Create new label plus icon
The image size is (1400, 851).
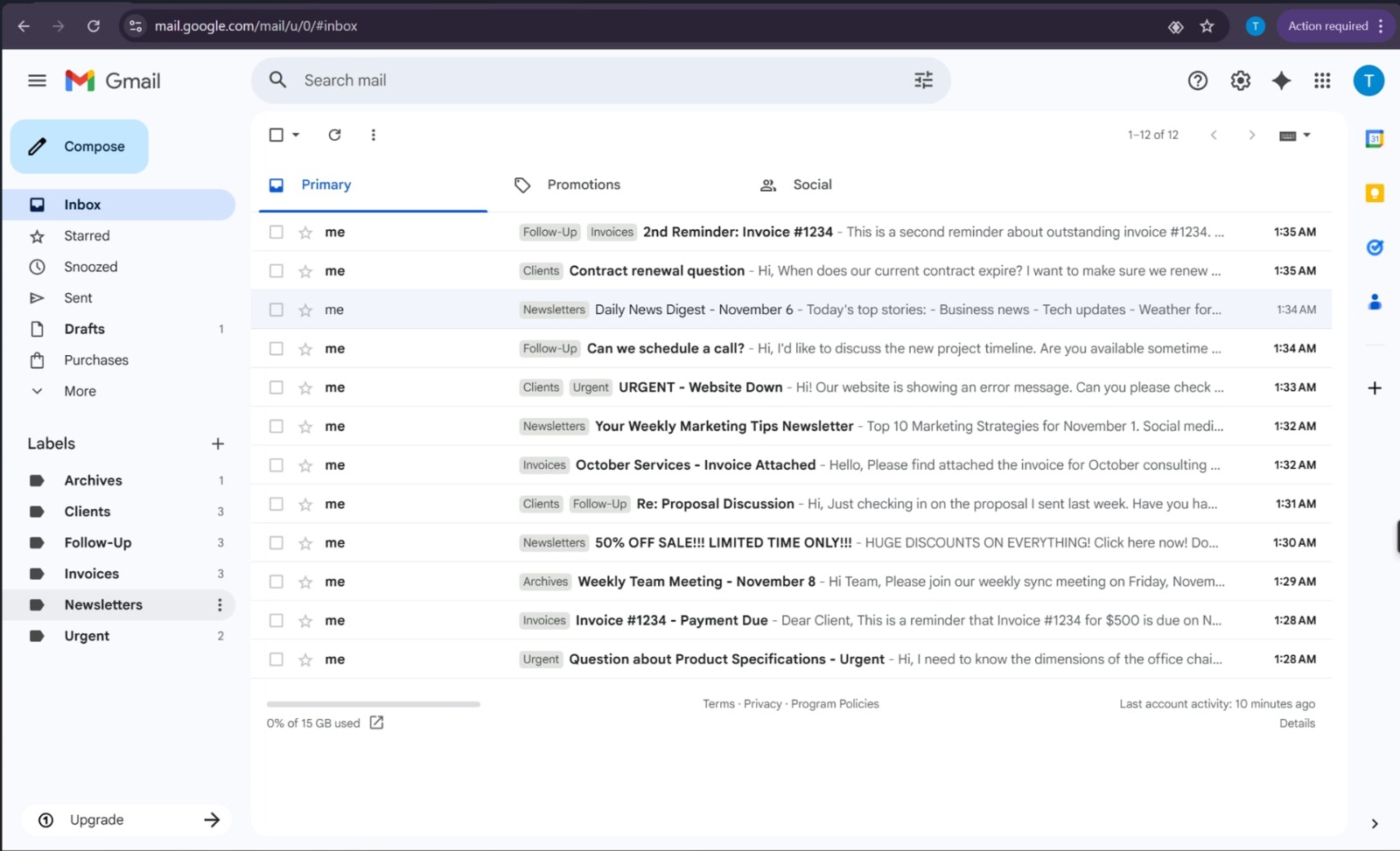coord(218,443)
